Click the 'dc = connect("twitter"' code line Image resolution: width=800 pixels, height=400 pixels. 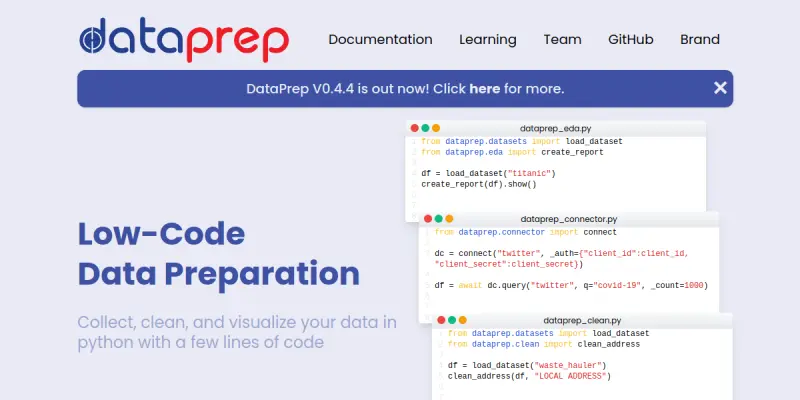click(562, 254)
